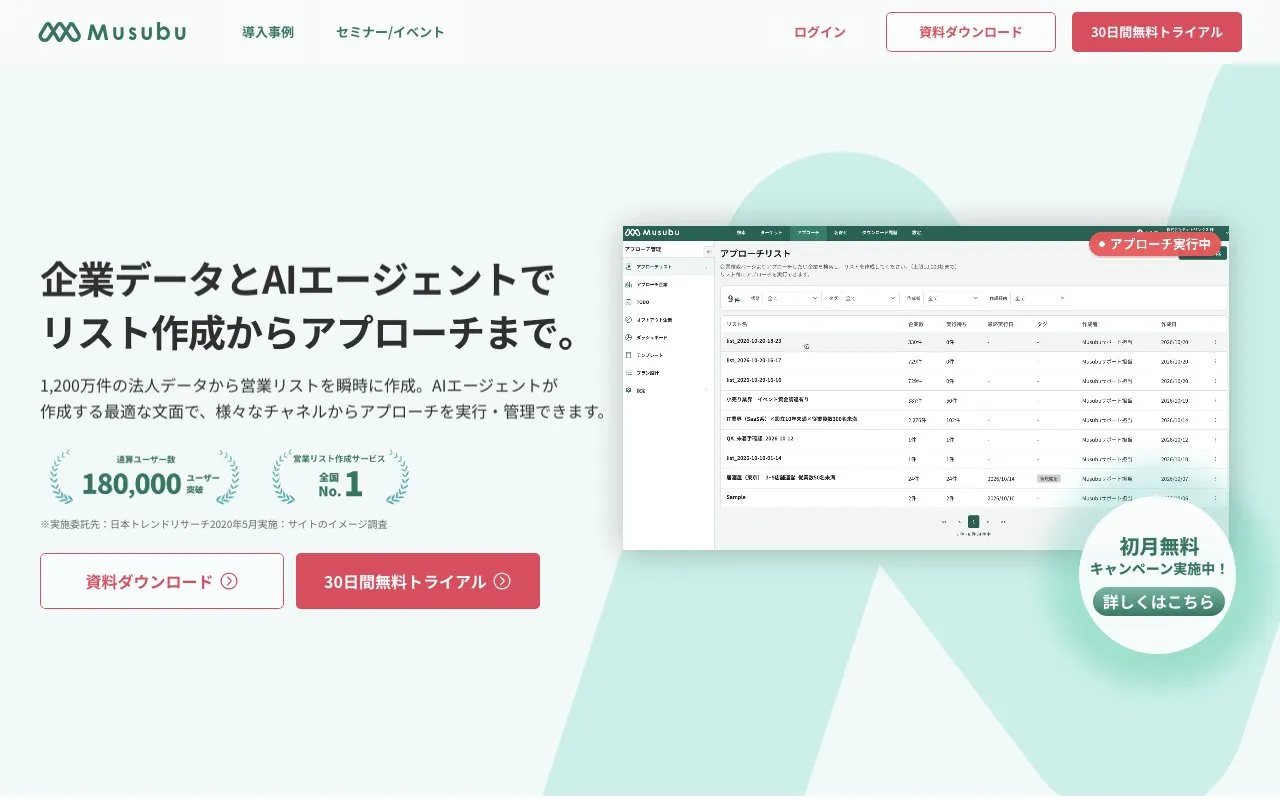Click the 全国 No.1 laurel badge
Image resolution: width=1280 pixels, height=800 pixels.
pos(340,476)
